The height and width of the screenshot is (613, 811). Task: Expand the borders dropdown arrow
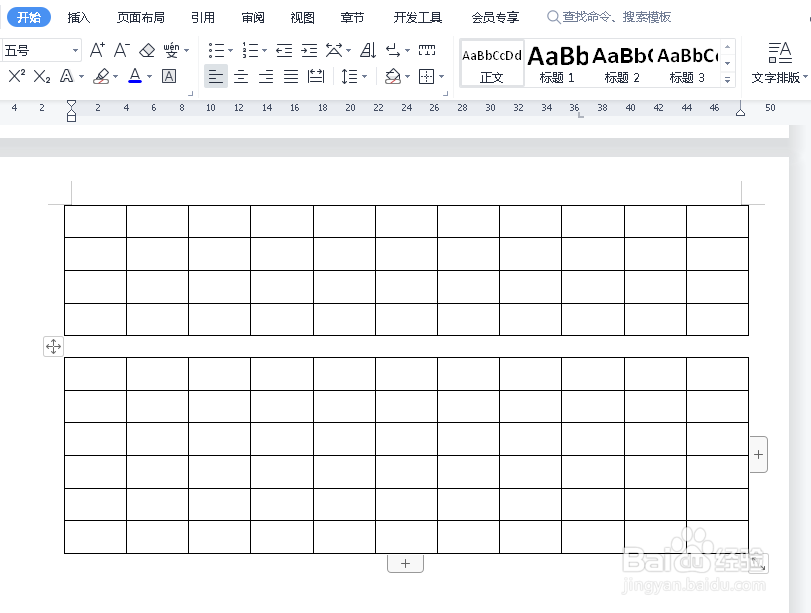click(x=442, y=77)
